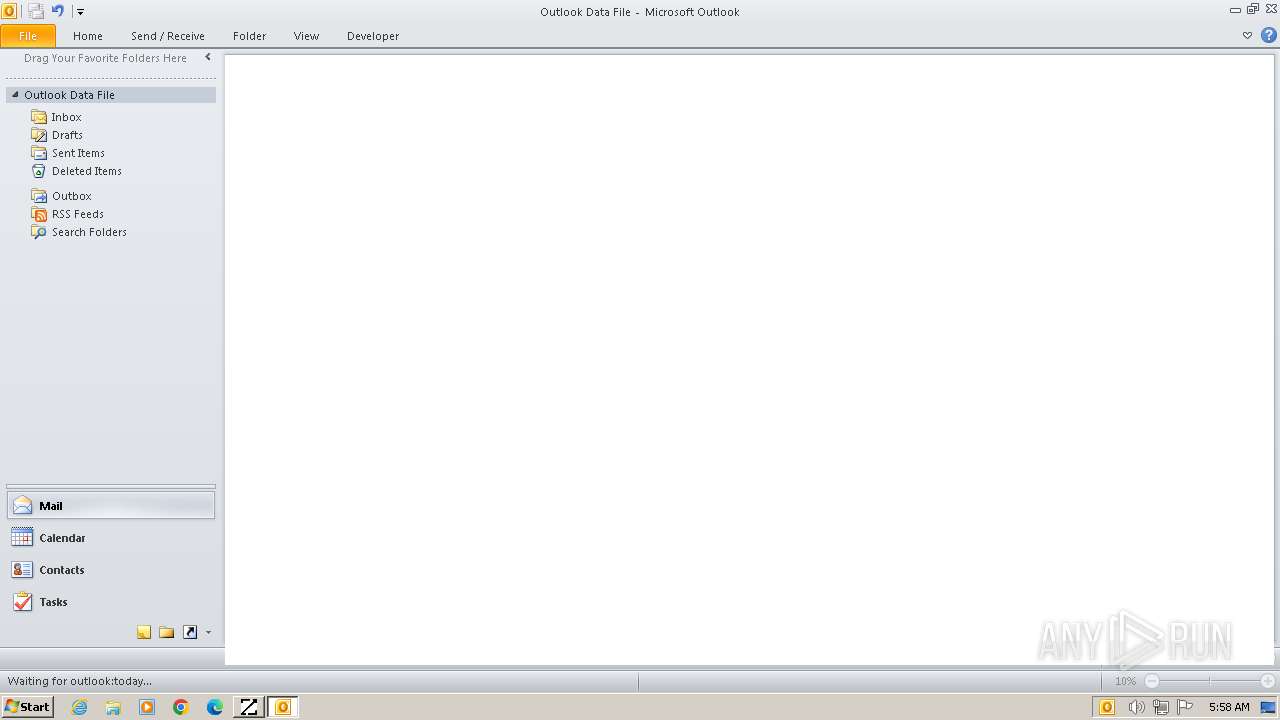Launch Google Chrome from taskbar
The image size is (1280, 720).
tap(181, 707)
